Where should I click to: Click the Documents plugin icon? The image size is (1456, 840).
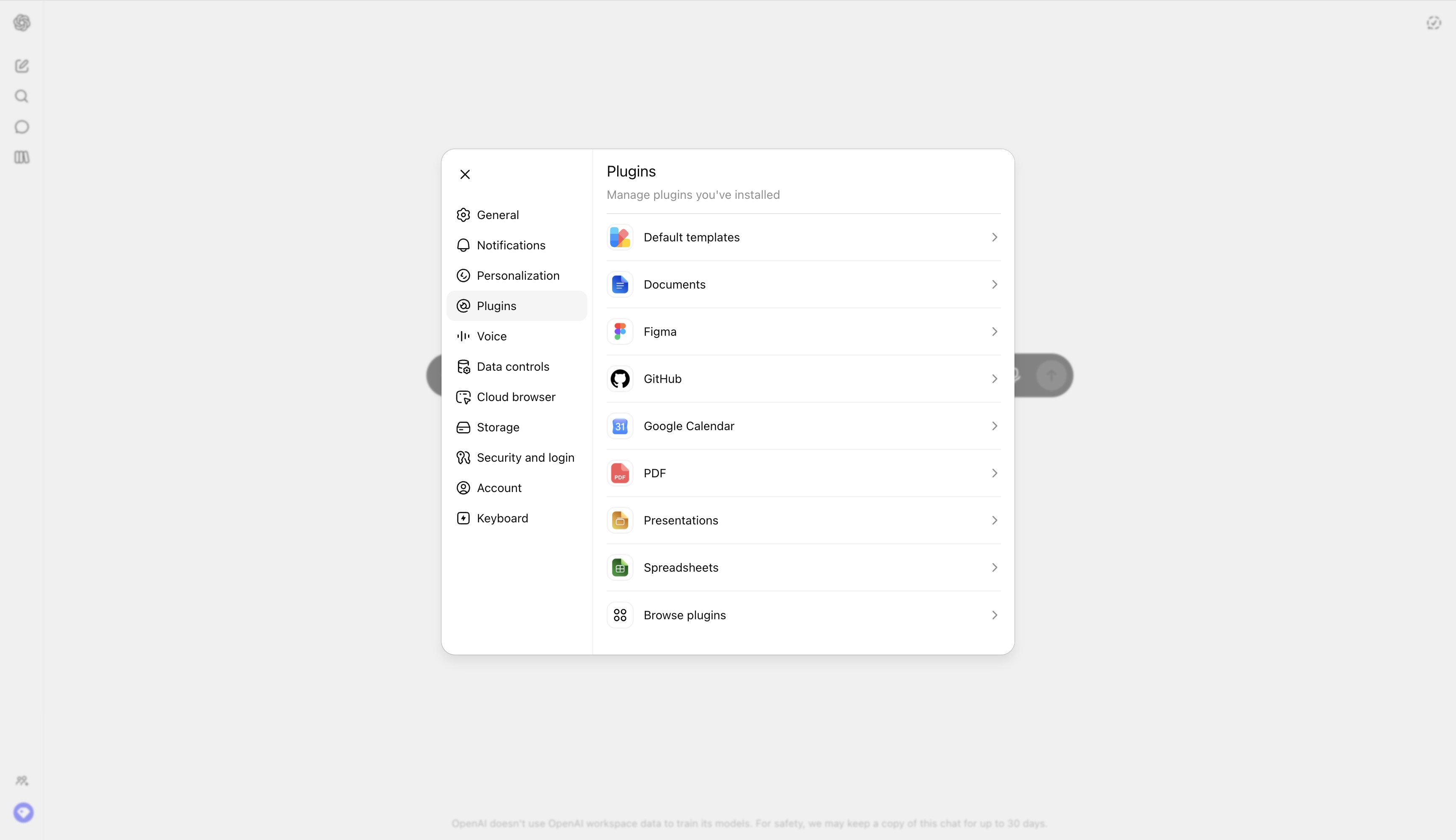pyautogui.click(x=620, y=284)
